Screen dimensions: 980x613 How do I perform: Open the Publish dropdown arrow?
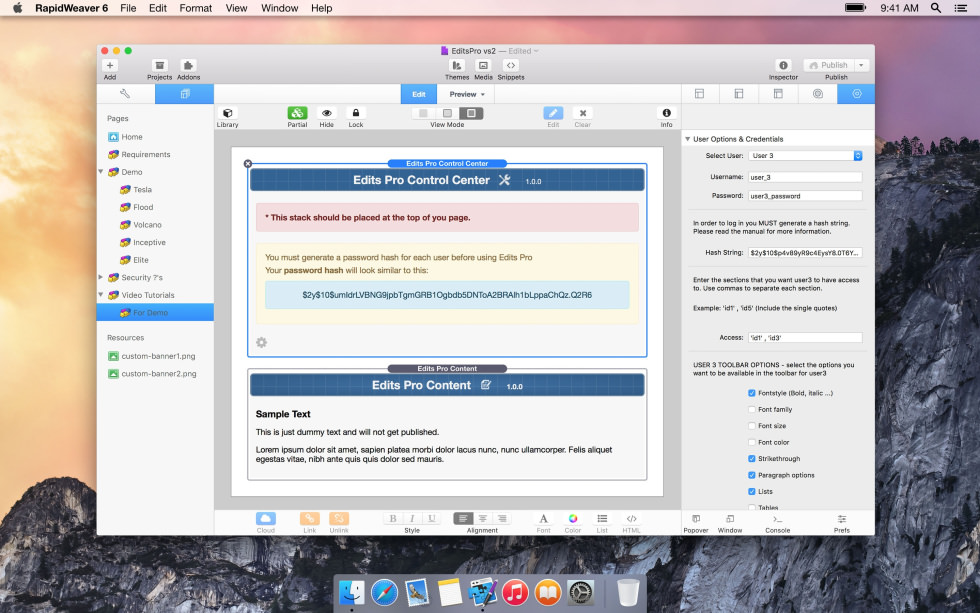[861, 65]
